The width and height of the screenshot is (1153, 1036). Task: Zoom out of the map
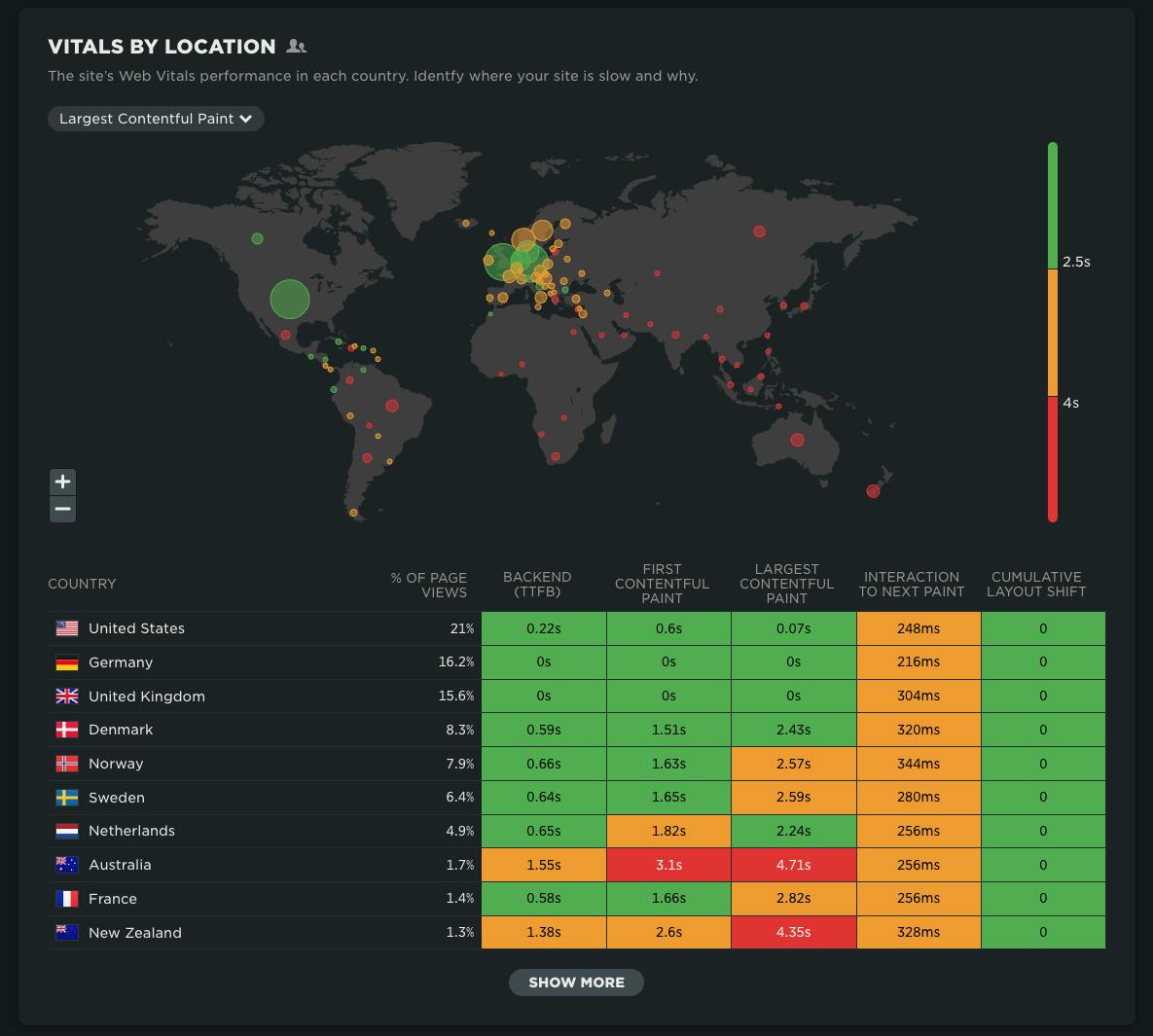pos(62,509)
